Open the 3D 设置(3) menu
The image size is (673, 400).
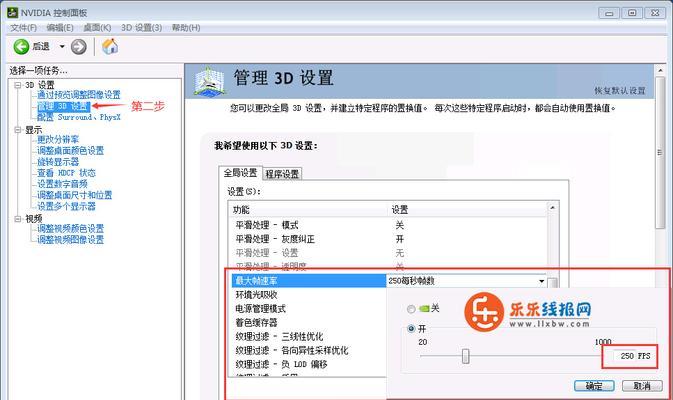141,27
